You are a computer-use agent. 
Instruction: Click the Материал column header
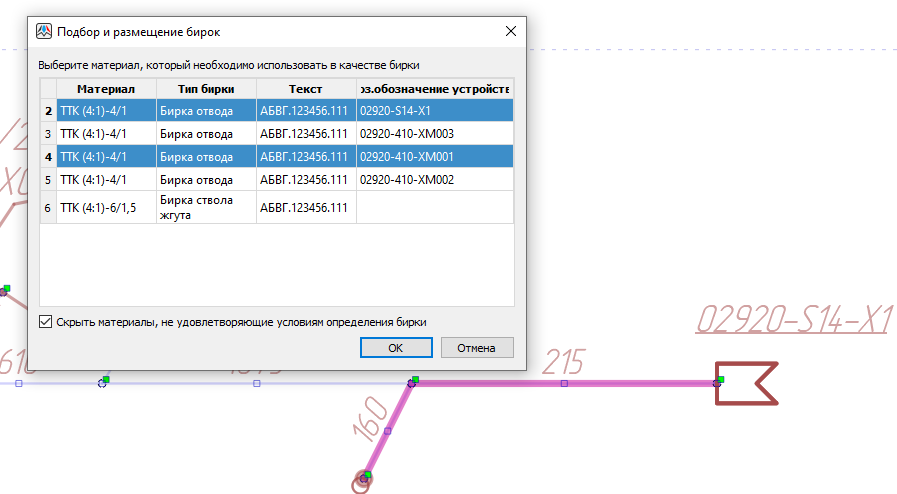coord(106,88)
